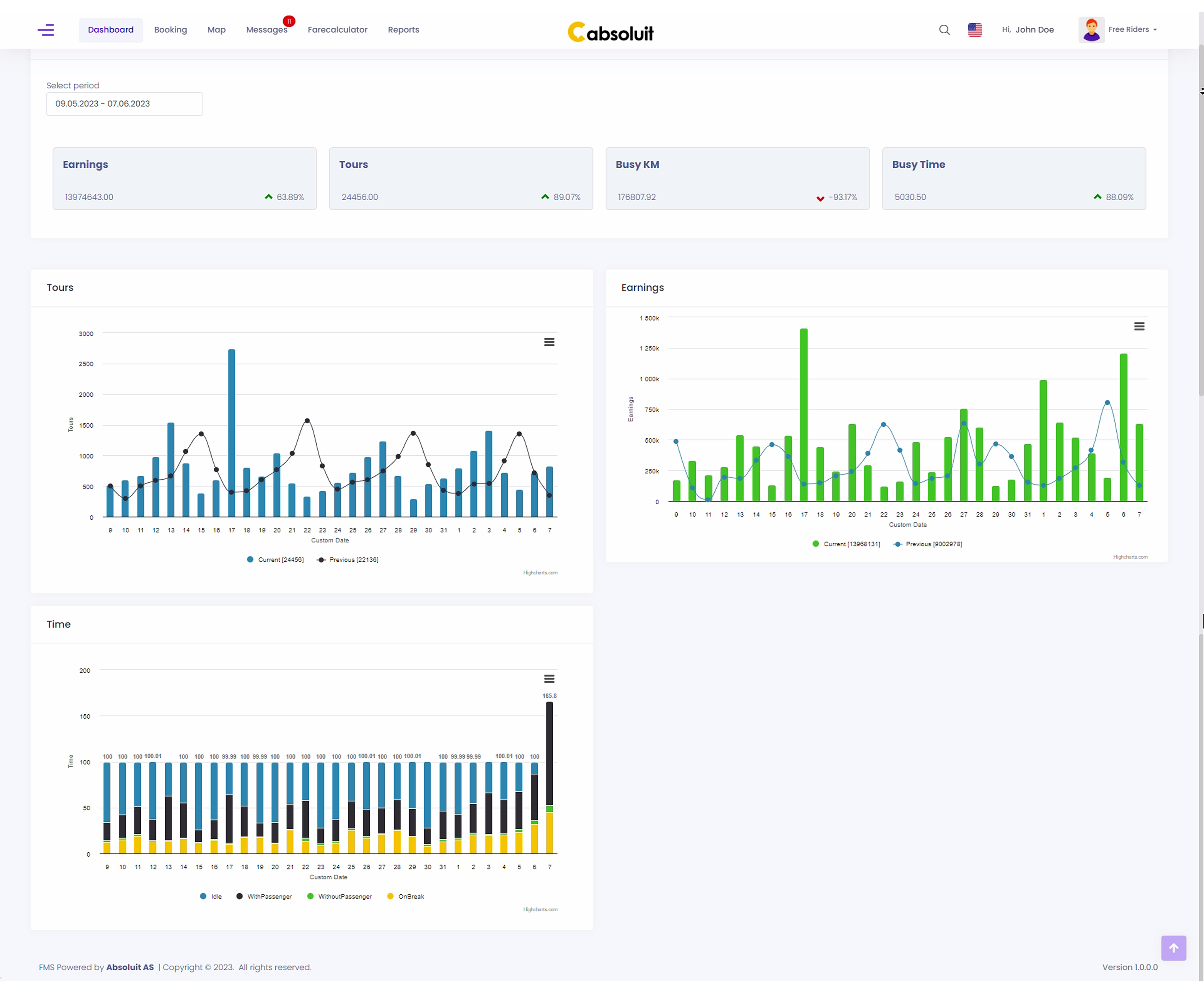Open the Reports menu item
The image size is (1204, 993).
pos(403,30)
